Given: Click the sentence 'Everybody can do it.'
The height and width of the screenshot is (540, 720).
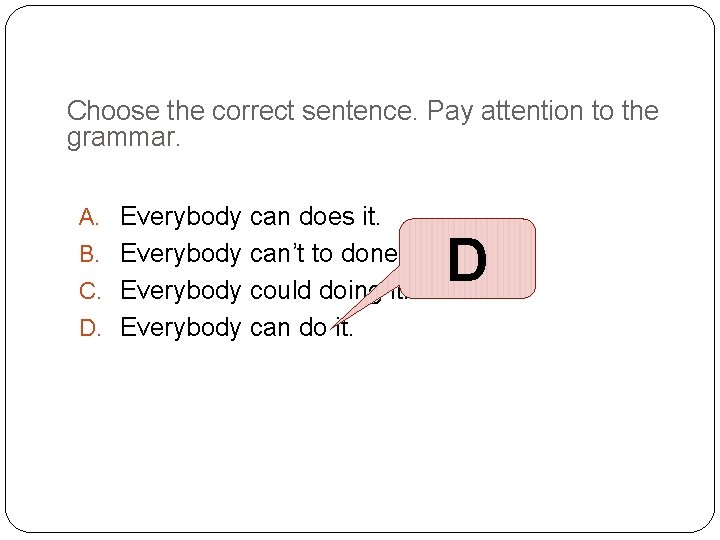Looking at the screenshot, I should pyautogui.click(x=236, y=328).
